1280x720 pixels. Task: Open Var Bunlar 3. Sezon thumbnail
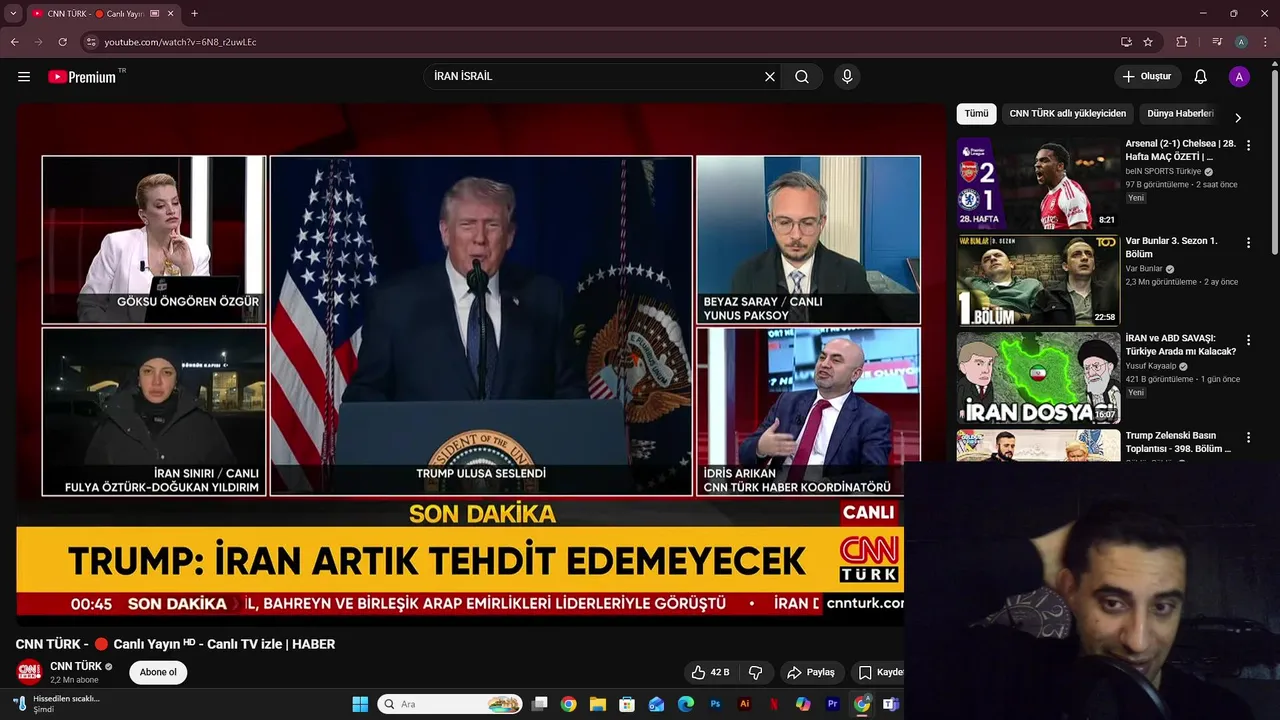1038,280
